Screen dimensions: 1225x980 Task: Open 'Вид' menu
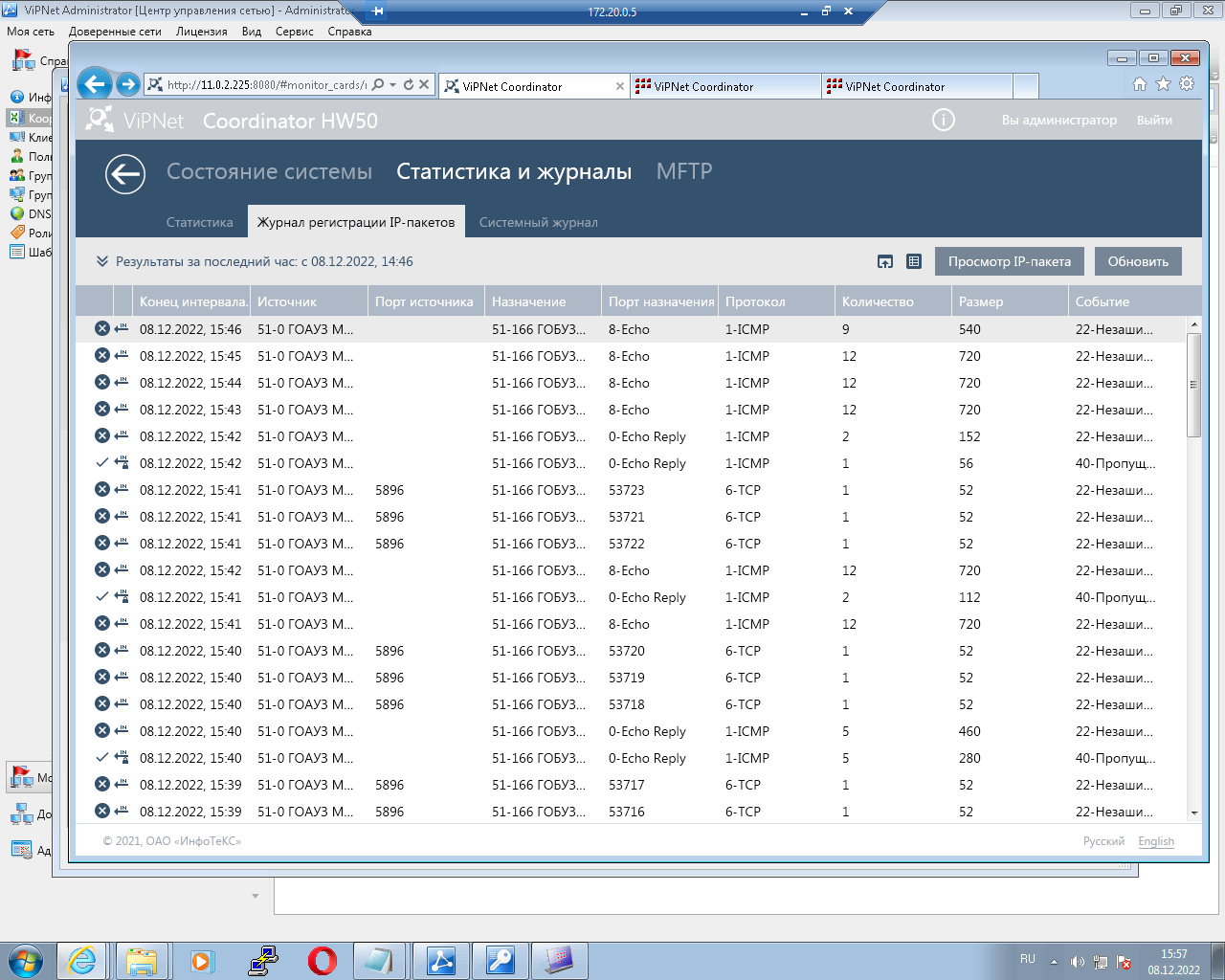pos(252,32)
